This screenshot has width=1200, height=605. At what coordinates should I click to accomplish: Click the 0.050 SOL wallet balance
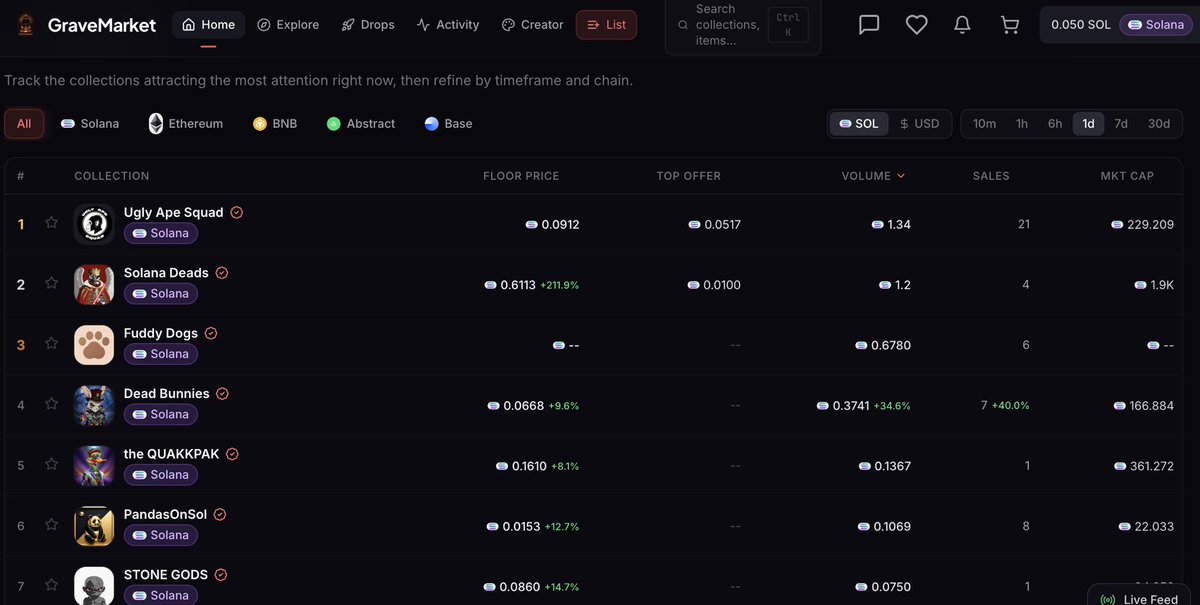click(x=1081, y=25)
